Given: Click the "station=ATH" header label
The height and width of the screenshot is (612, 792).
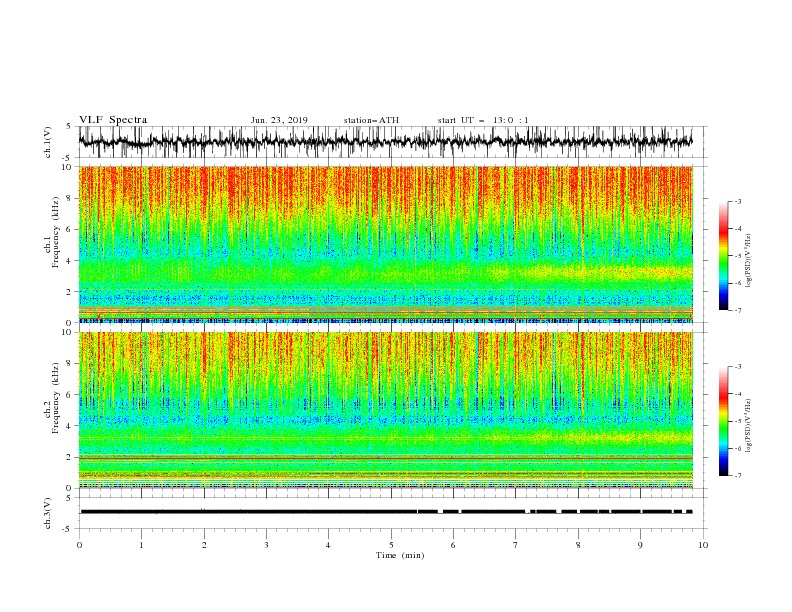Looking at the screenshot, I should coord(371,120).
